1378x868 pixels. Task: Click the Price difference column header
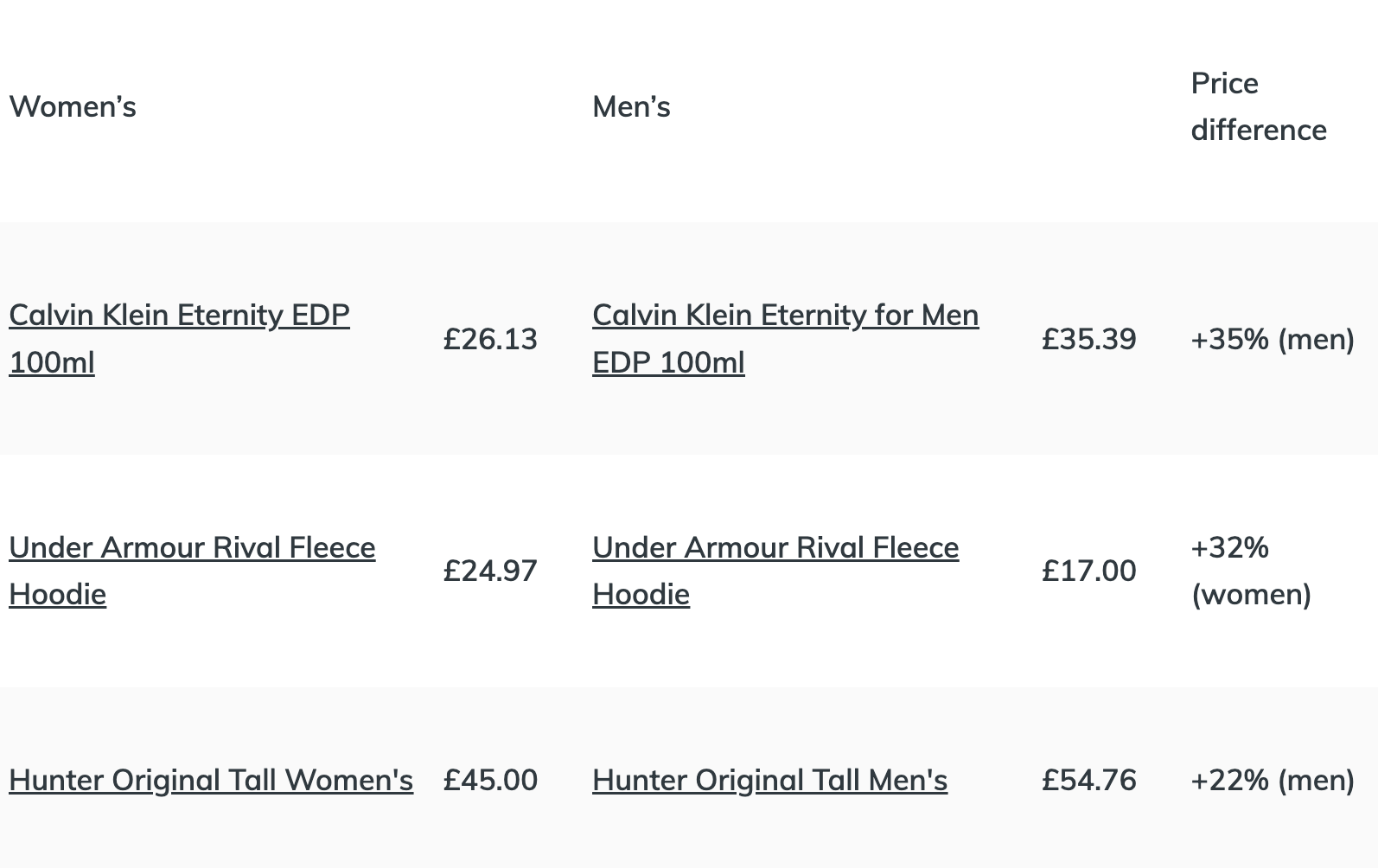(x=1258, y=107)
